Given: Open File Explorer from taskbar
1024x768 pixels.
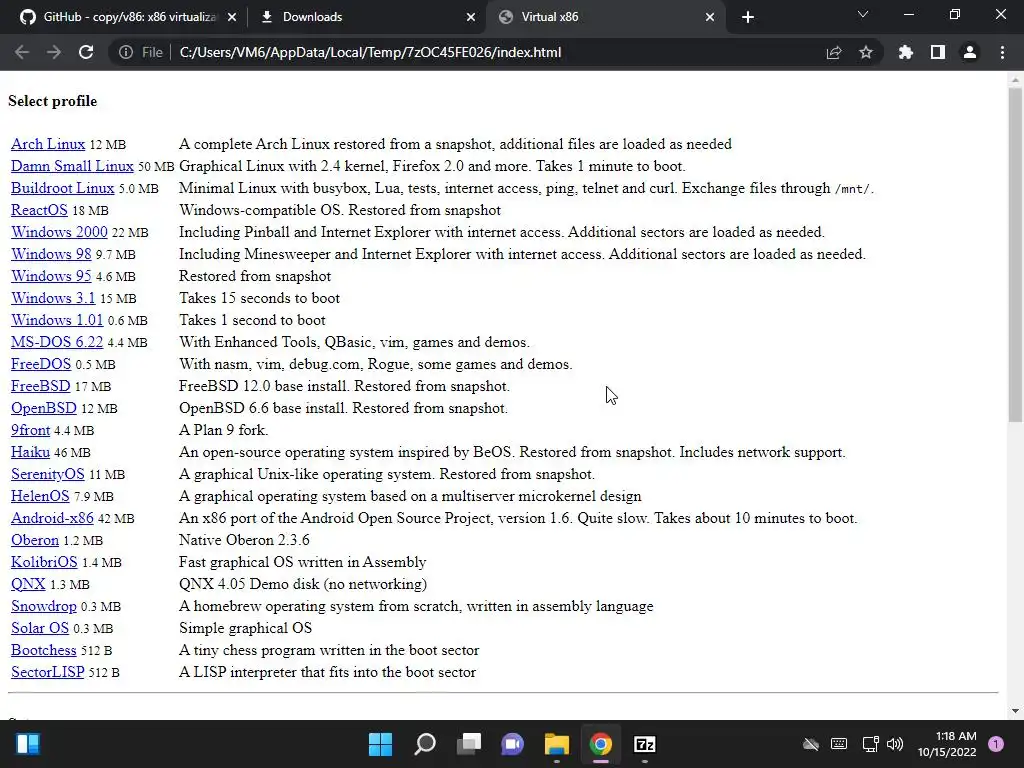Looking at the screenshot, I should 557,744.
